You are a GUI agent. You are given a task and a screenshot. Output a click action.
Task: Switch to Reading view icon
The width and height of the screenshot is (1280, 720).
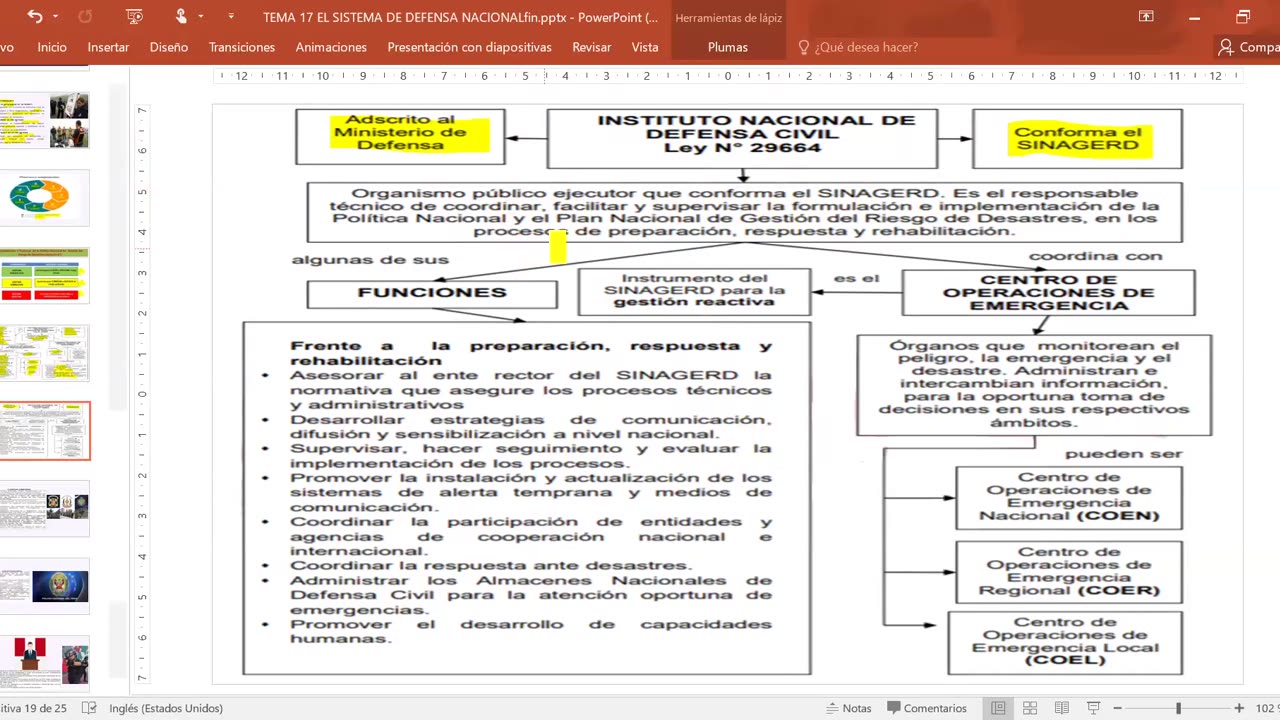(1062, 708)
